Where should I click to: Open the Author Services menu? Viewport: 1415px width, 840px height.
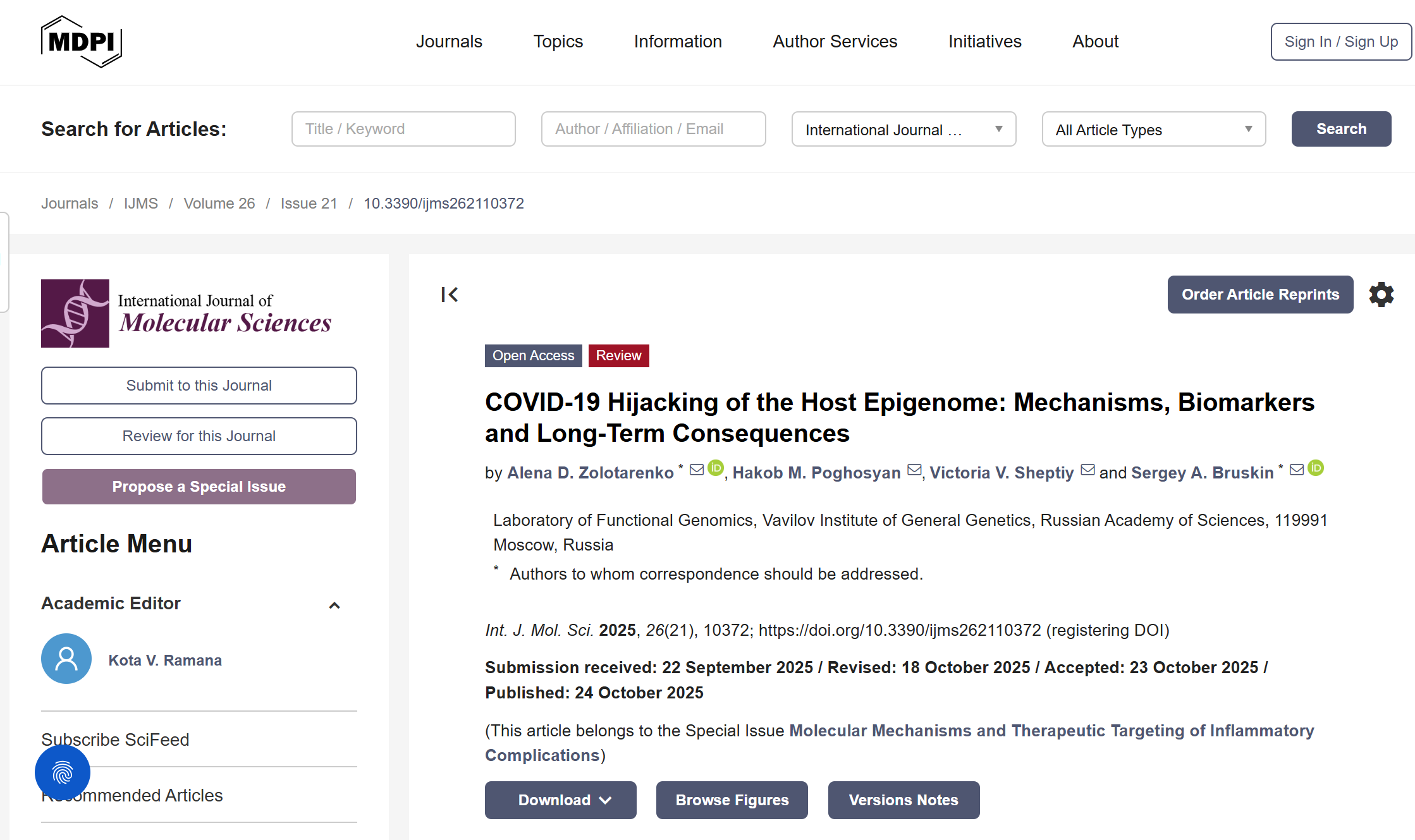pyautogui.click(x=835, y=42)
